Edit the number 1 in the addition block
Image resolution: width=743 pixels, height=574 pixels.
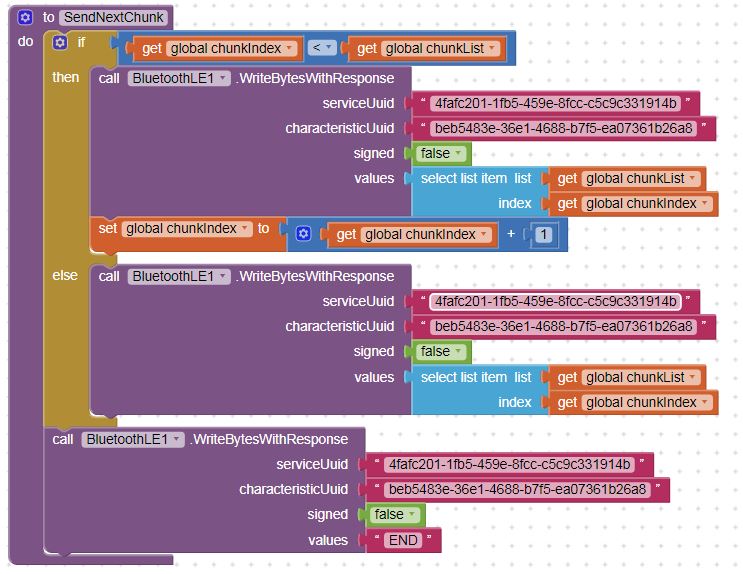coord(544,234)
